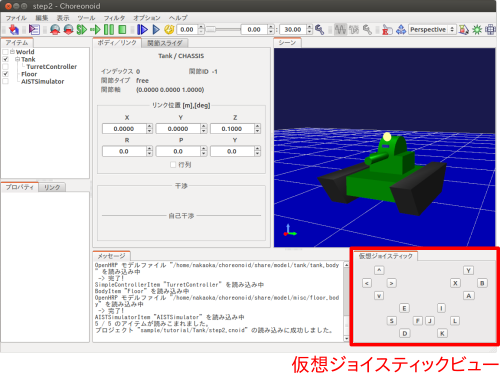This screenshot has height=373, width=500.
Task: Collapse the Tank tree node
Action: [17, 59]
